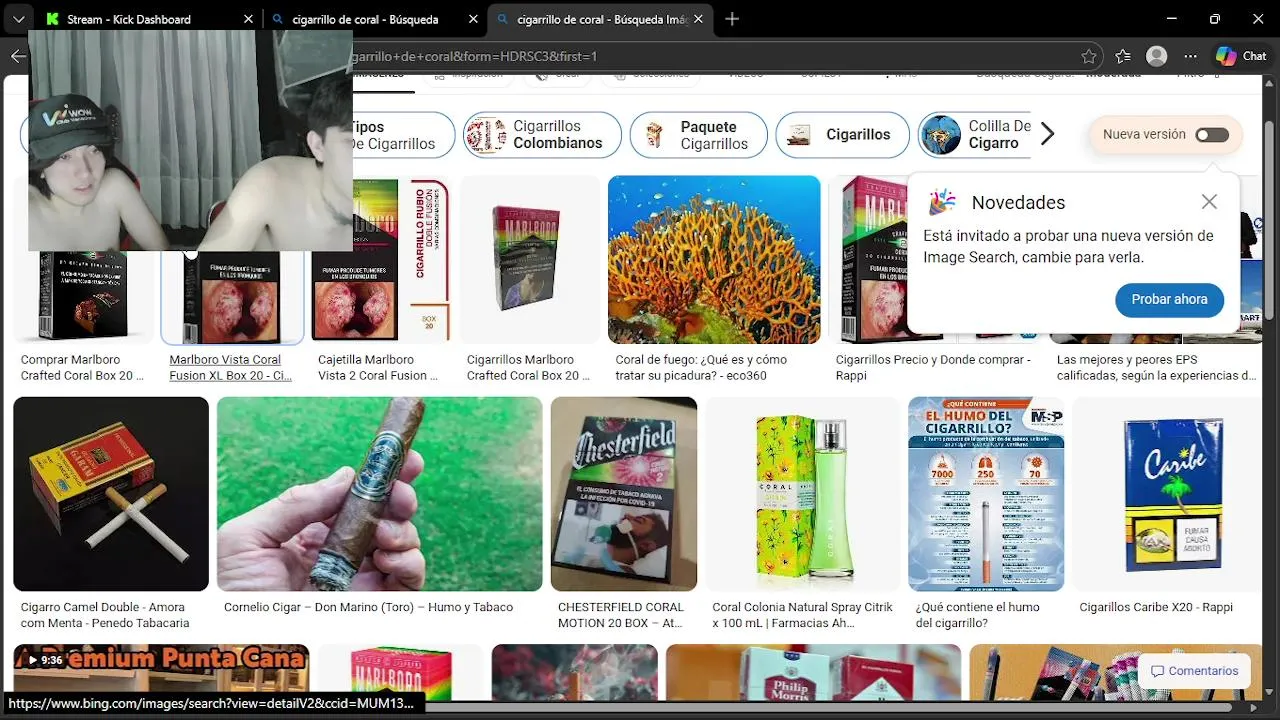This screenshot has height=720, width=1280.
Task: Open the Cigarrillos Marlboro Crafted Coral Box thumbnail
Action: pyautogui.click(x=530, y=260)
